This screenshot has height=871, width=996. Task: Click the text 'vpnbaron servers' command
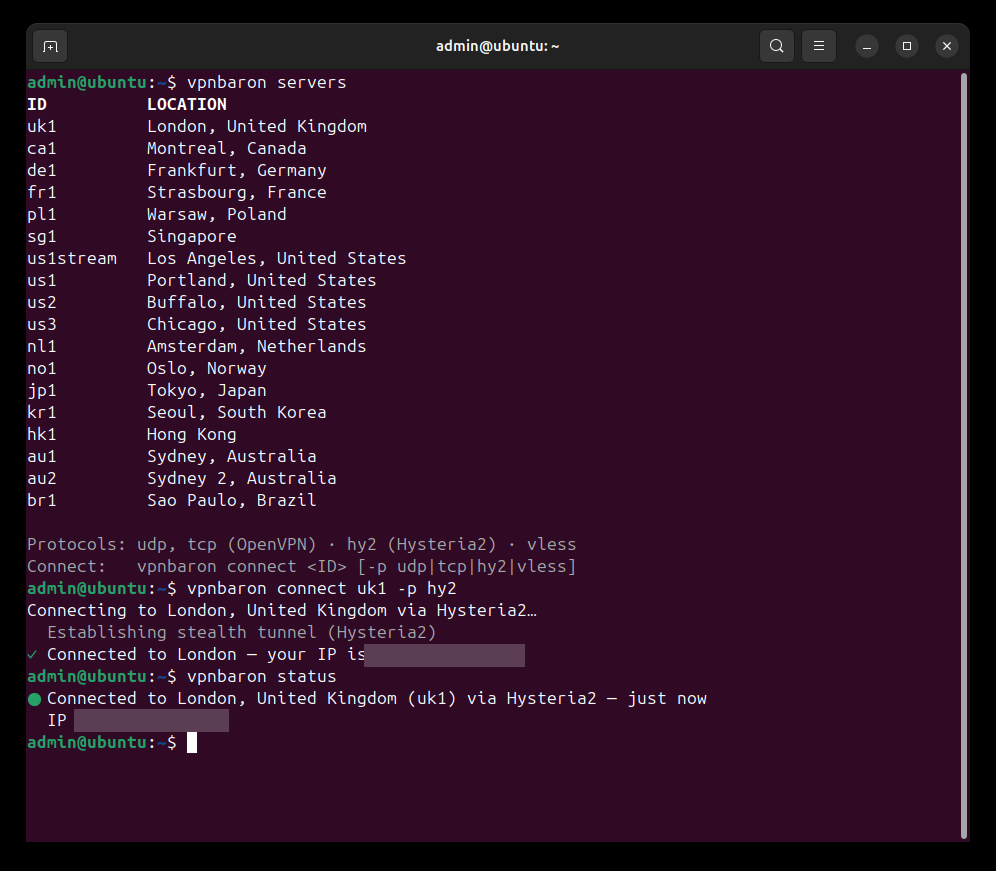(267, 83)
